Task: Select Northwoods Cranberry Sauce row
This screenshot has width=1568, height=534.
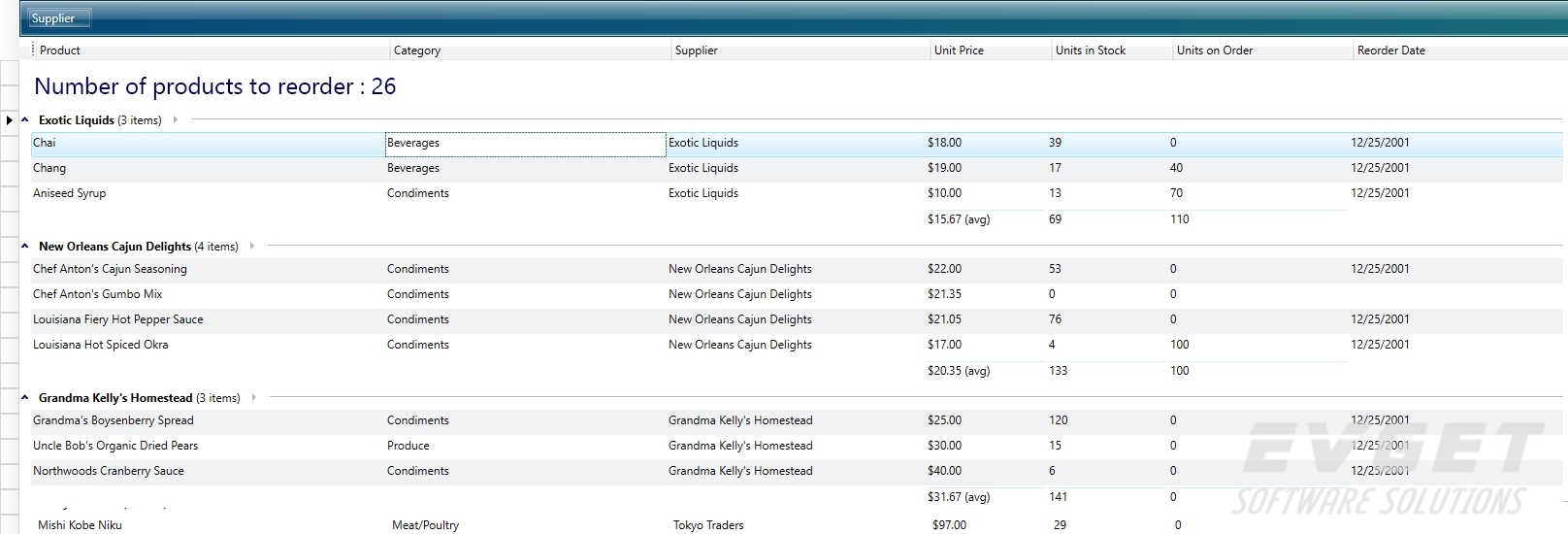Action: point(798,471)
